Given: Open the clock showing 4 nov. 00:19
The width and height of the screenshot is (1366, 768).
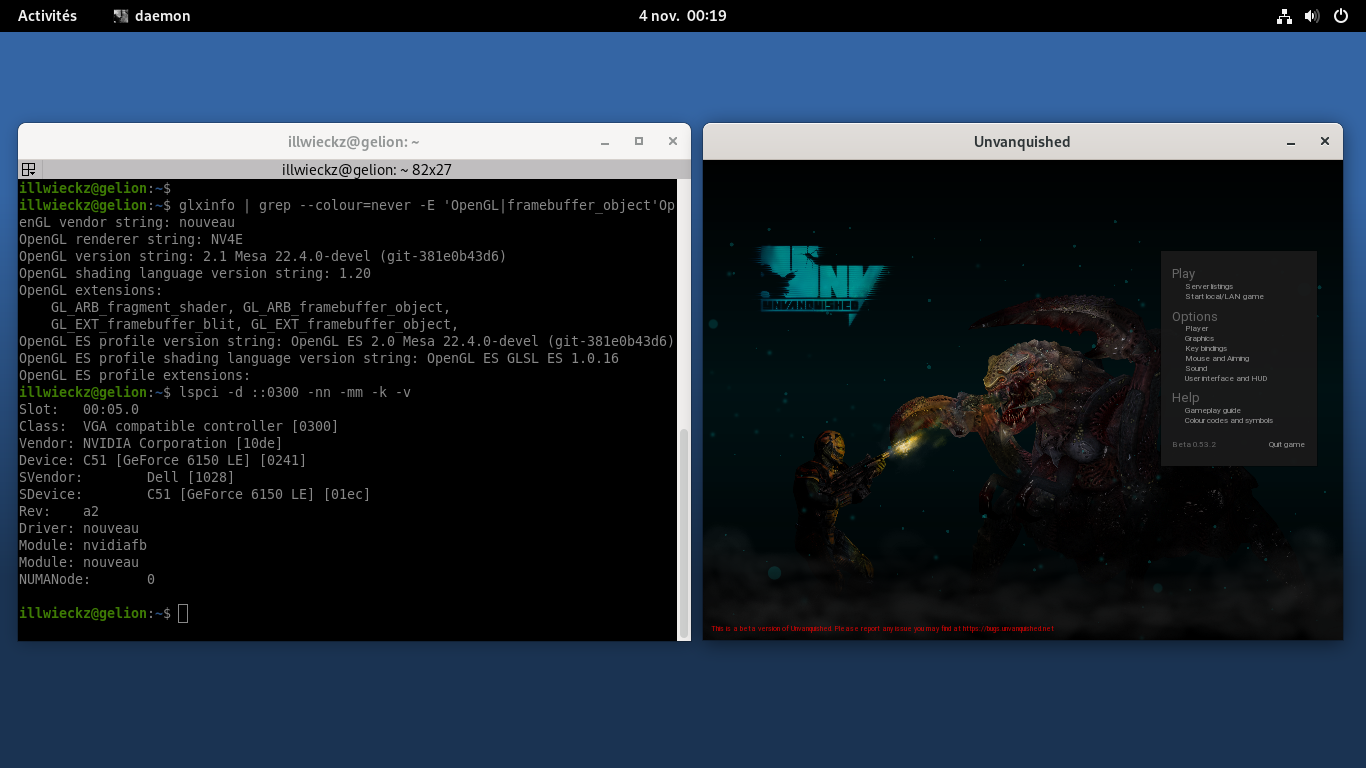Looking at the screenshot, I should pyautogui.click(x=683, y=16).
